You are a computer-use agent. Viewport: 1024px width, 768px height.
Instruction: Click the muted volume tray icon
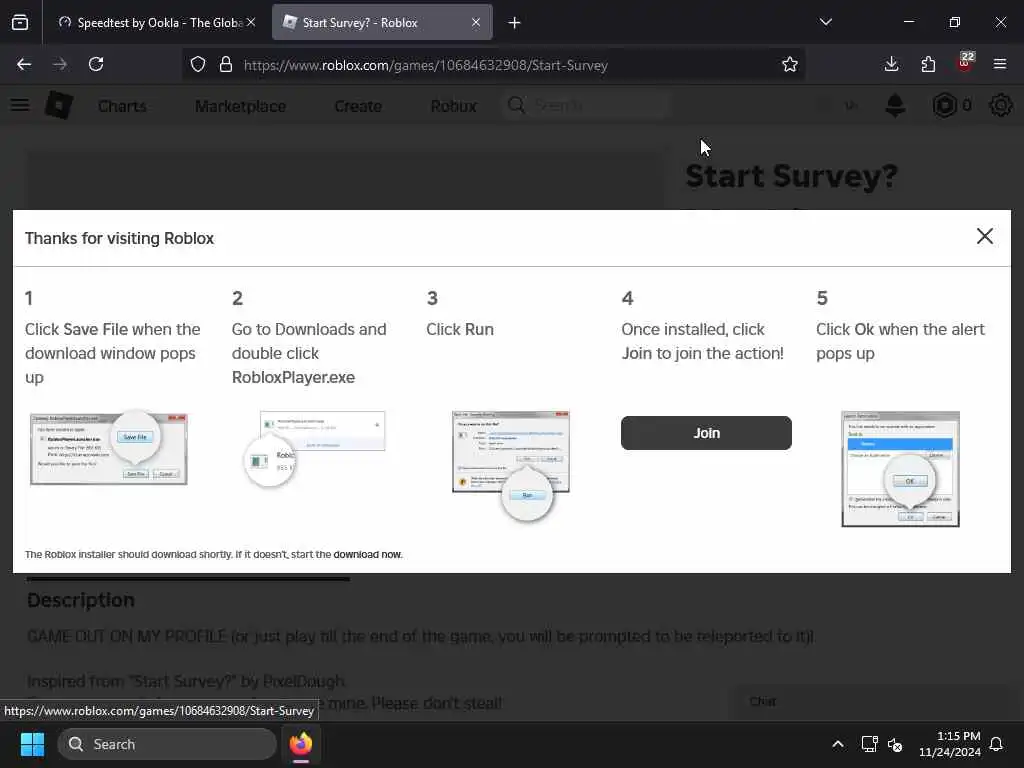[895, 744]
